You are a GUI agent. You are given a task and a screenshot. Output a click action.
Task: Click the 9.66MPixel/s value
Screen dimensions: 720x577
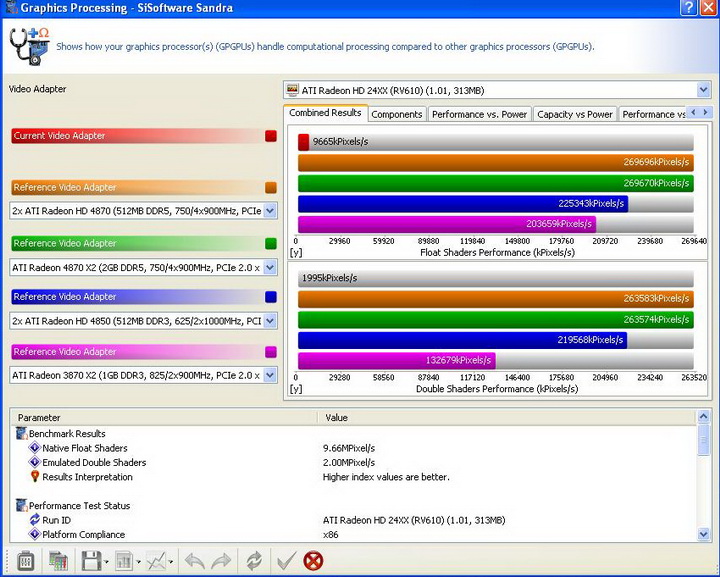(349, 448)
